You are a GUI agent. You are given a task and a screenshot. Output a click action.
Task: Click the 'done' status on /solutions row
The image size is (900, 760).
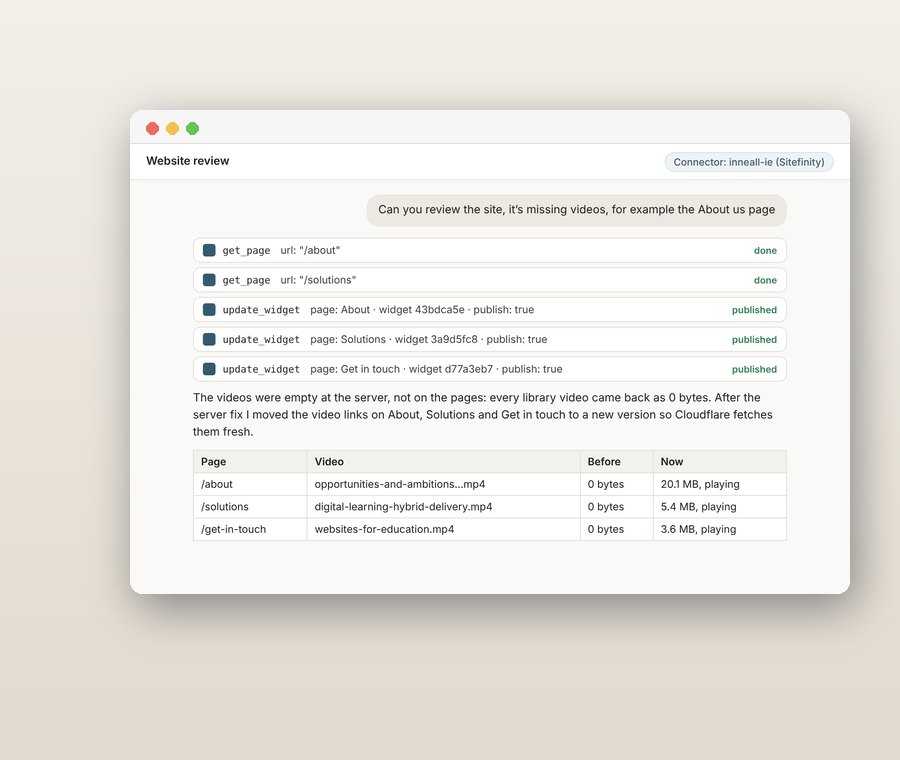(x=765, y=280)
